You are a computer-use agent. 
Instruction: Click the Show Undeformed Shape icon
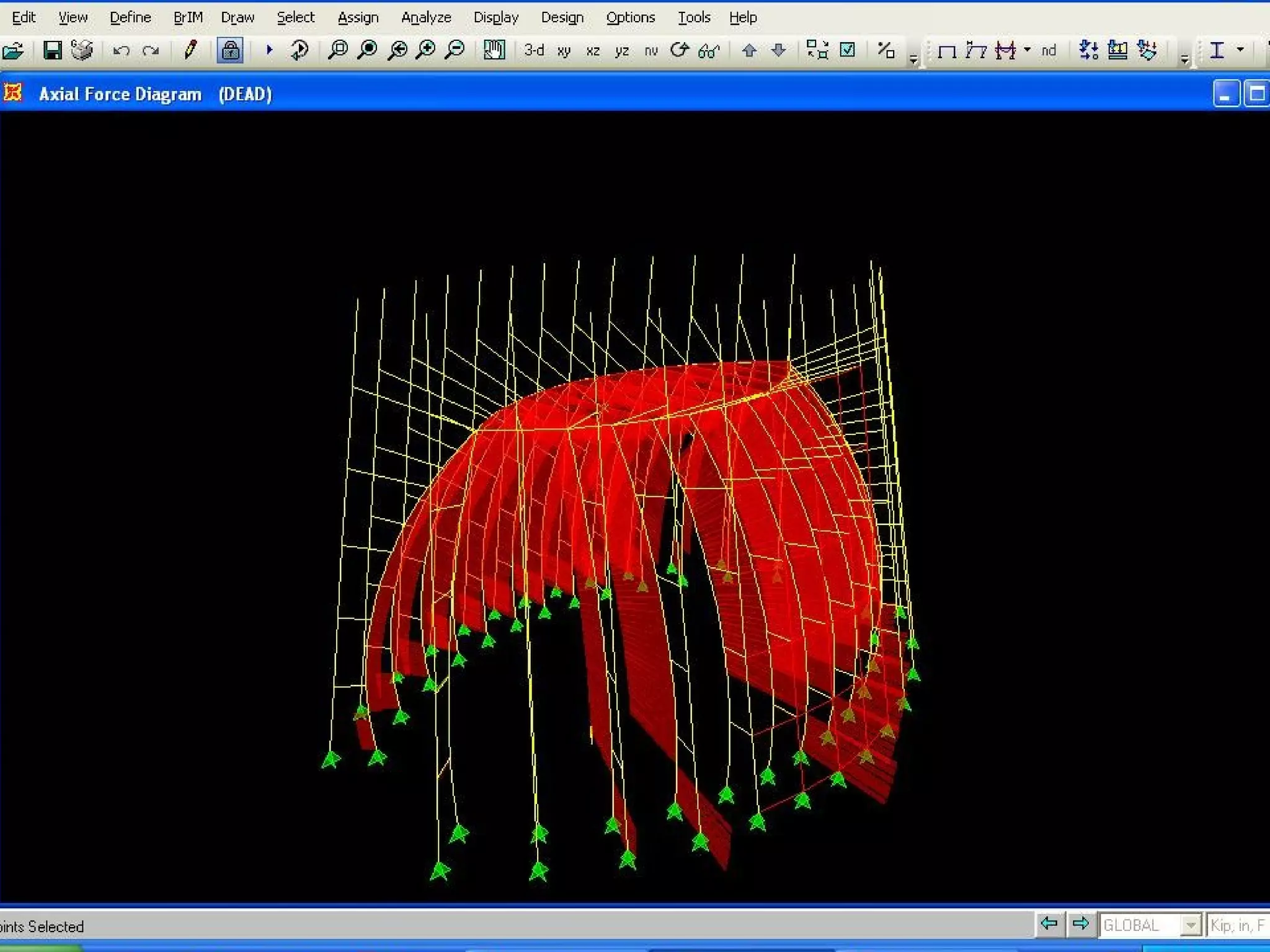coord(946,51)
